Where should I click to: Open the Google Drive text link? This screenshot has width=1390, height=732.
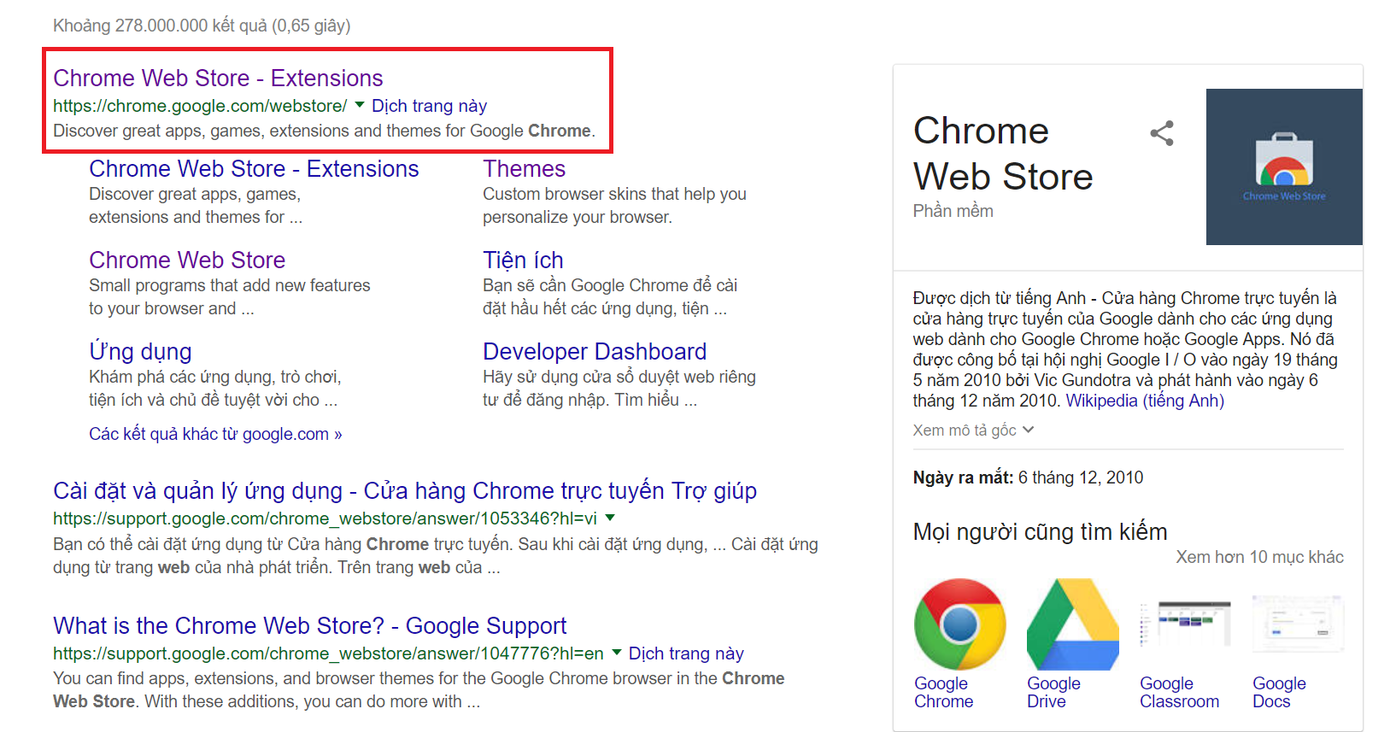[x=1054, y=692]
